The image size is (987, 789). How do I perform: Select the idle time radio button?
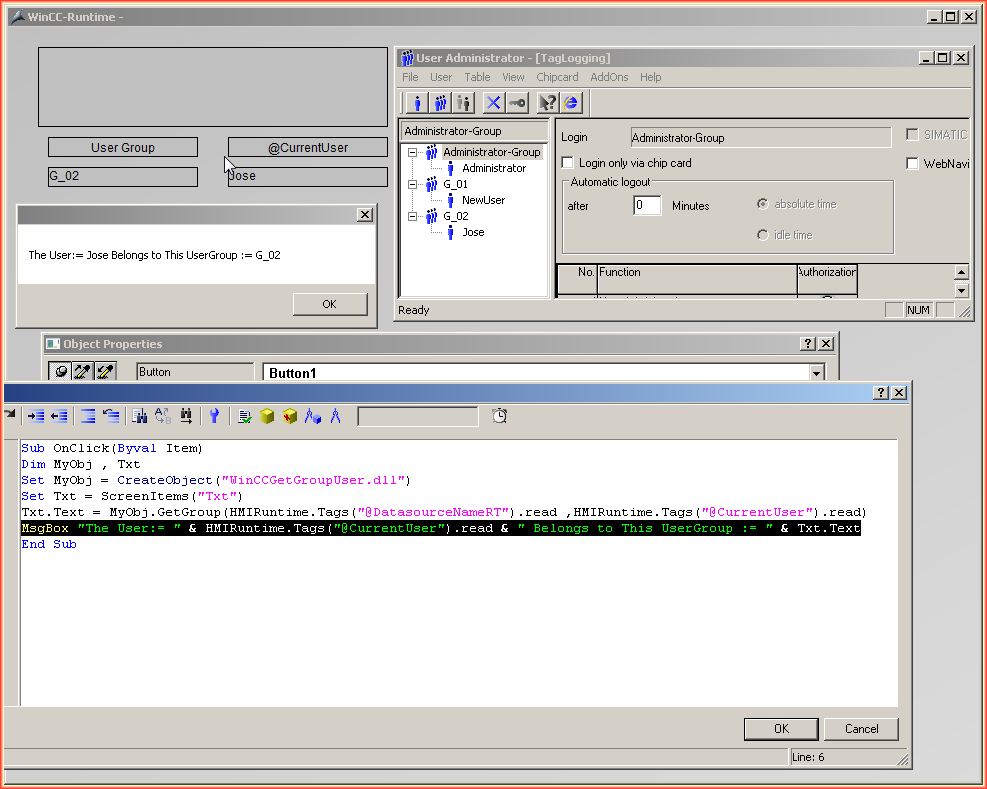(x=763, y=235)
